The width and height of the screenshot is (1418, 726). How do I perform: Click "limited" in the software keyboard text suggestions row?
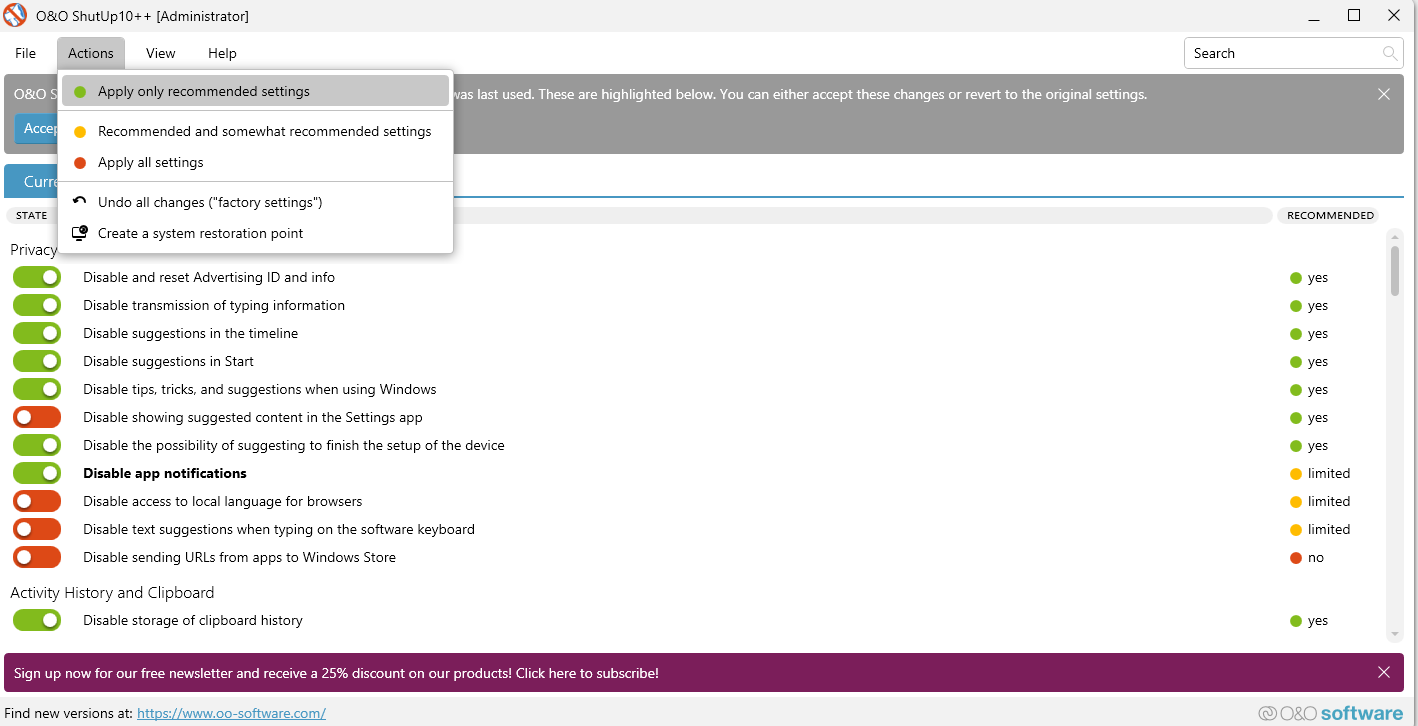pos(1329,529)
